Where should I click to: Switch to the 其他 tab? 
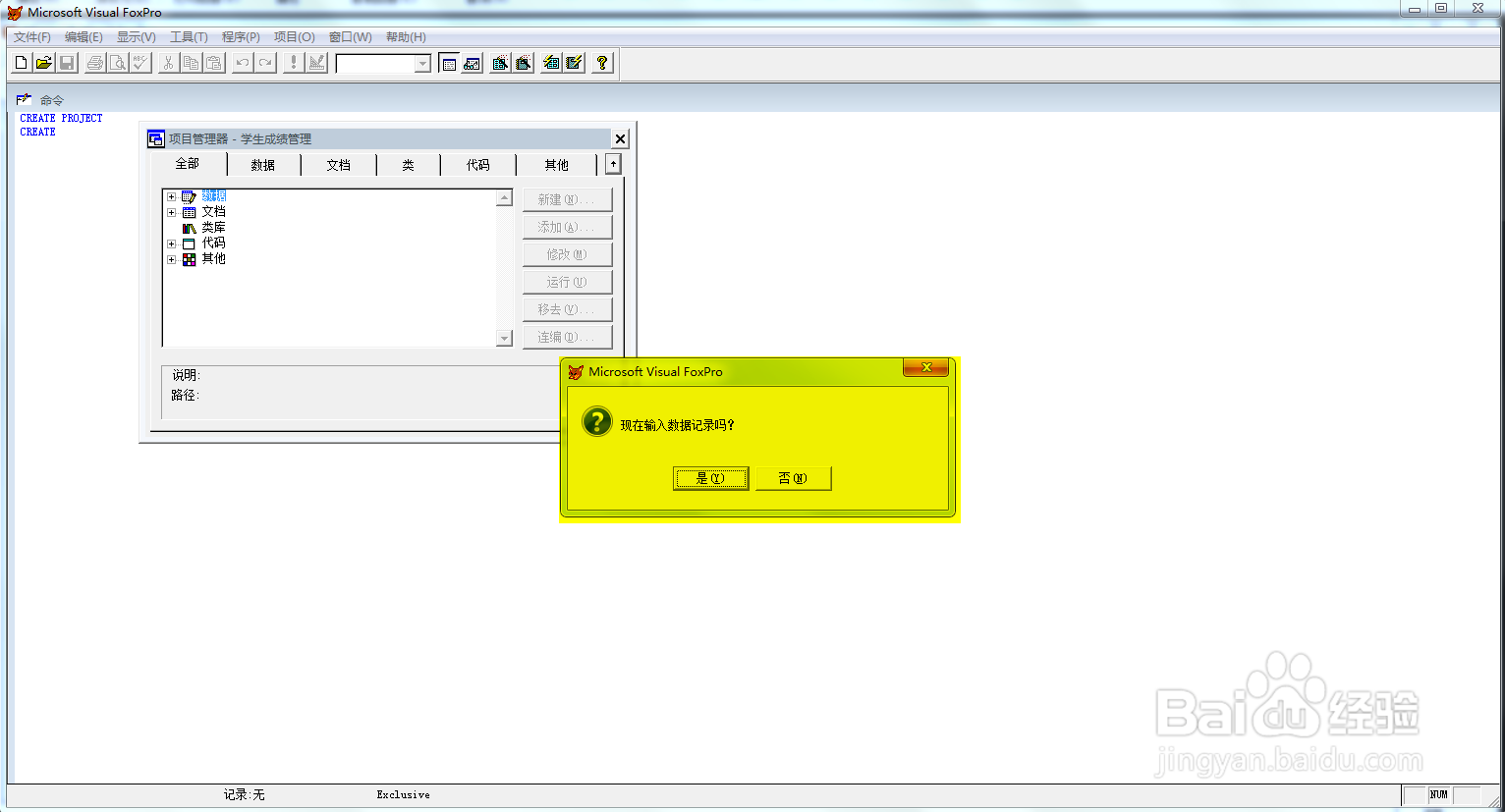(557, 165)
